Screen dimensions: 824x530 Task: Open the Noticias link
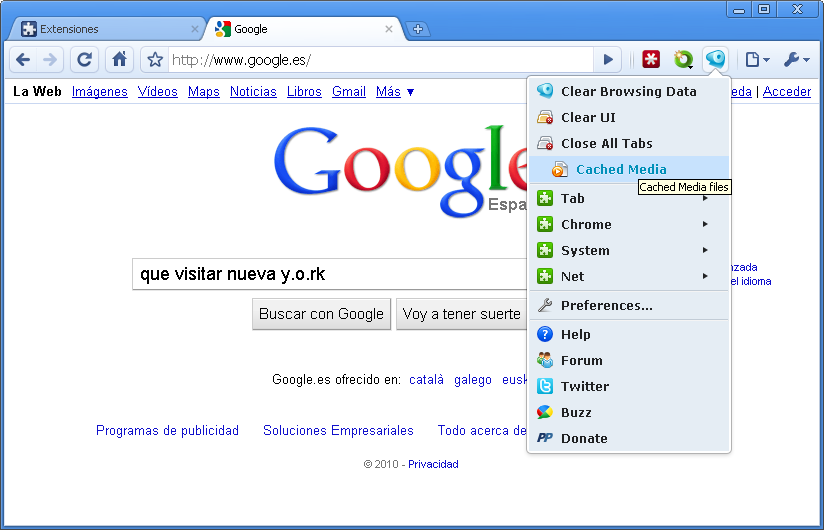click(253, 91)
